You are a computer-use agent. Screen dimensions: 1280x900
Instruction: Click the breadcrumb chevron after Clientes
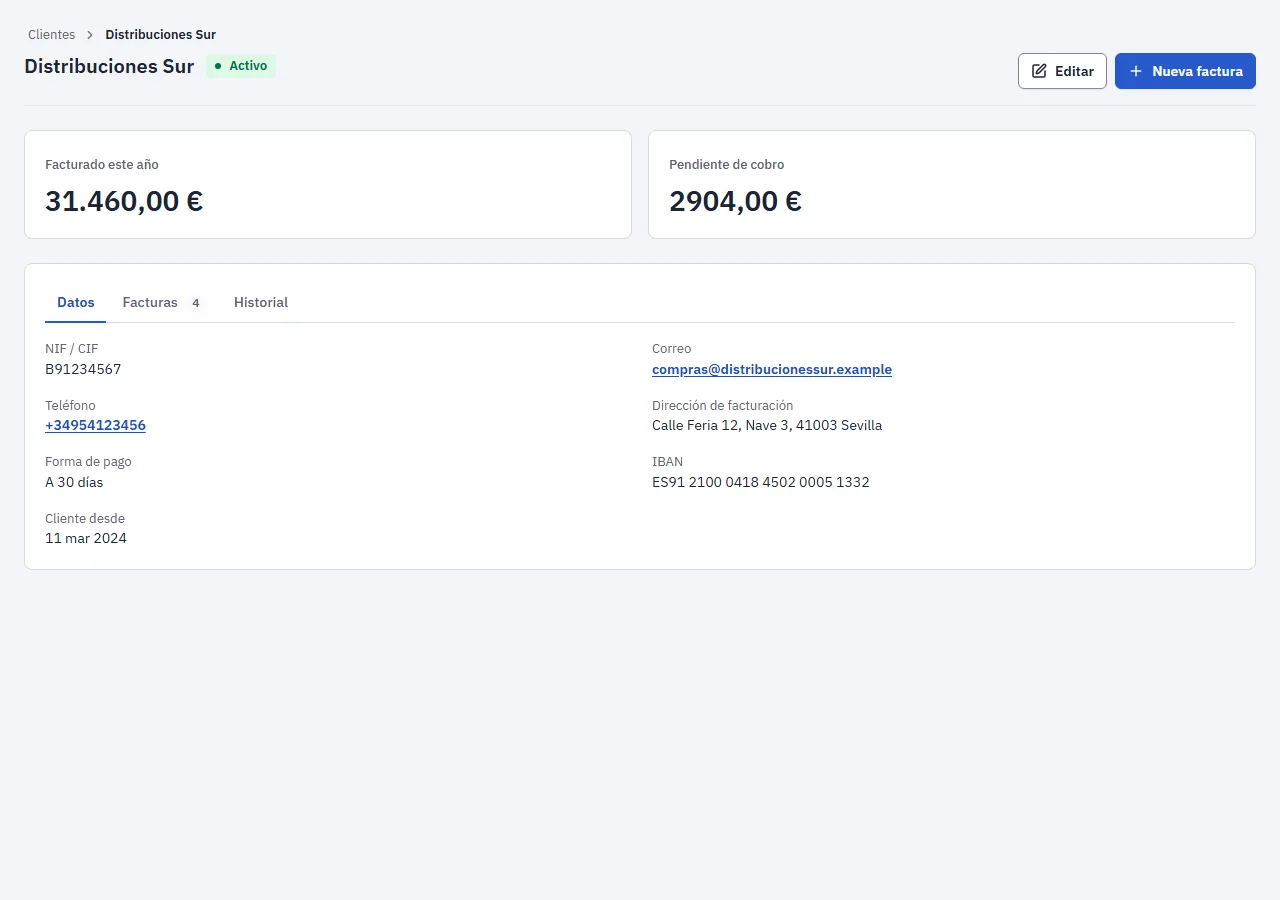90,35
